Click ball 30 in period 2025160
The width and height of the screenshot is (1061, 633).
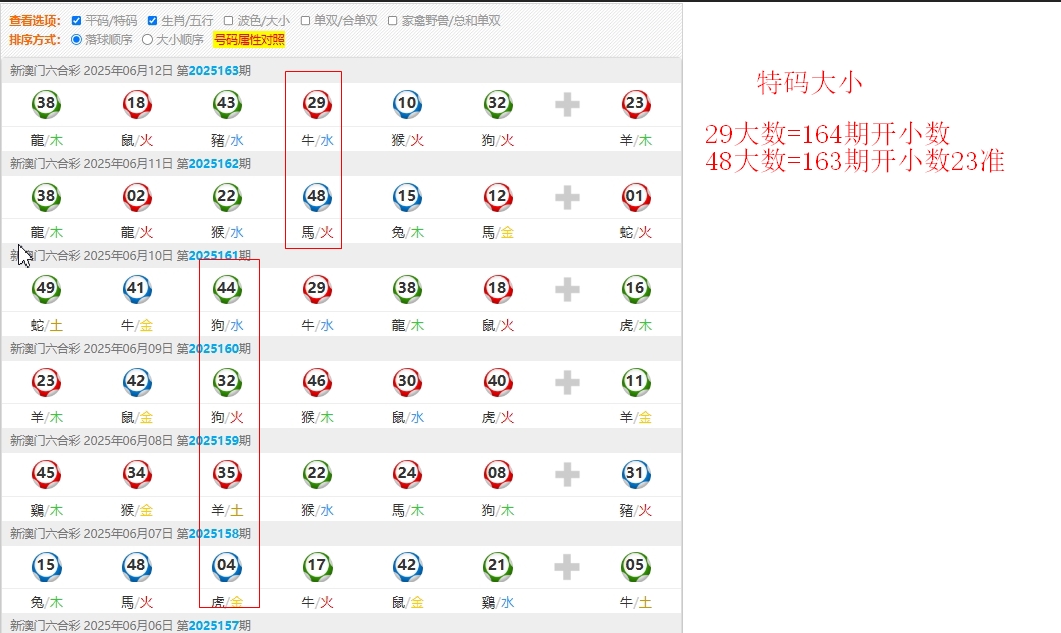(407, 382)
